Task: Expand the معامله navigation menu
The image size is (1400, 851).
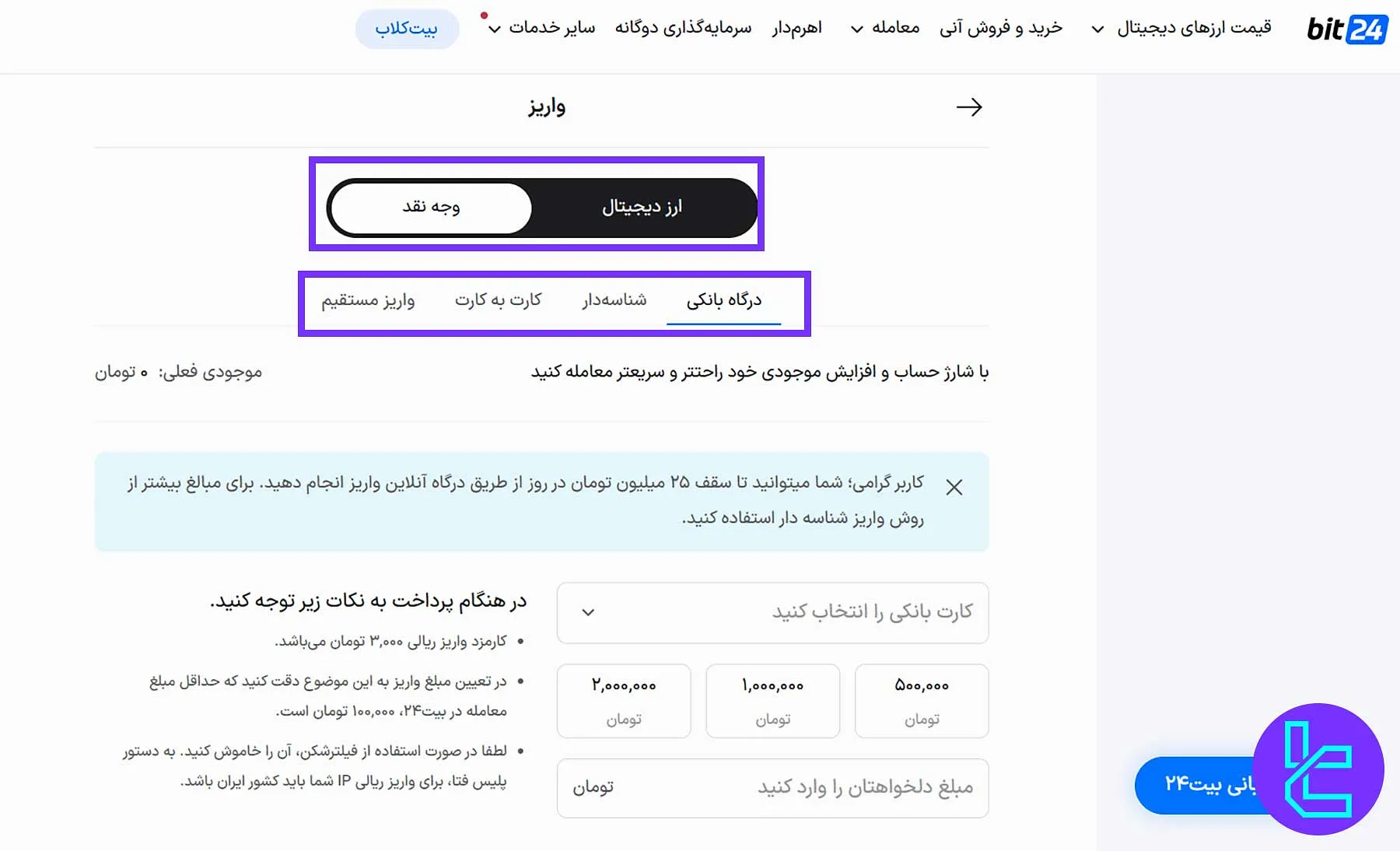Action: click(887, 28)
